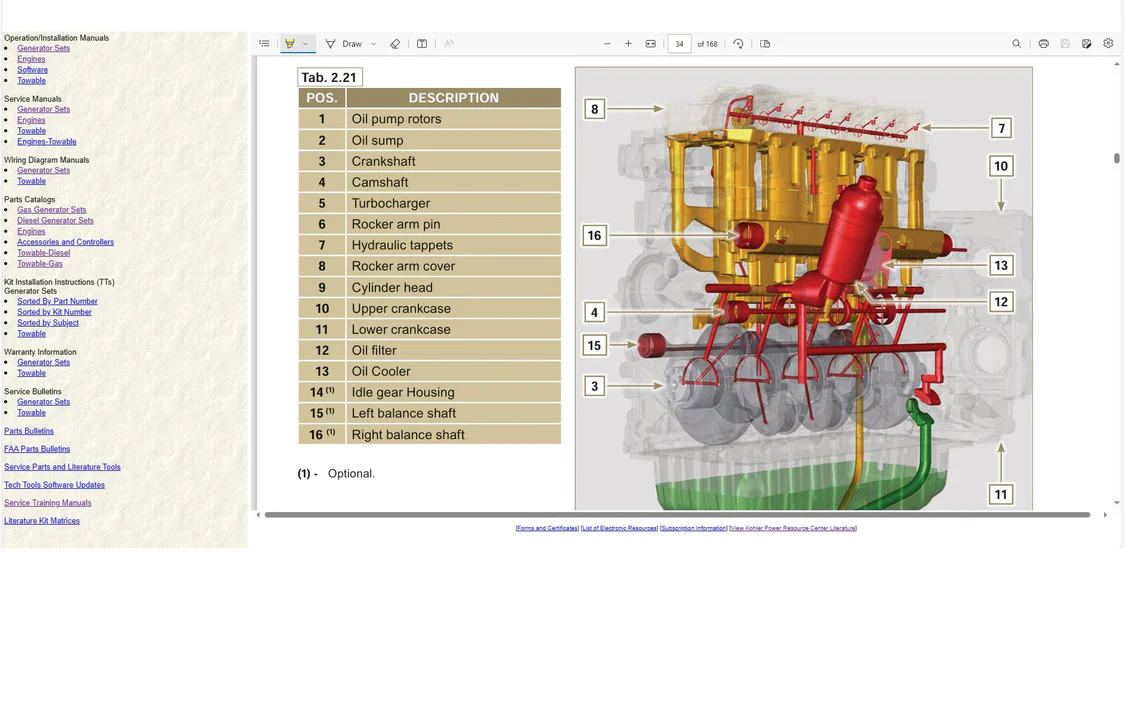
Task: Click the horizontal scrollbar under the PDF
Action: [677, 515]
